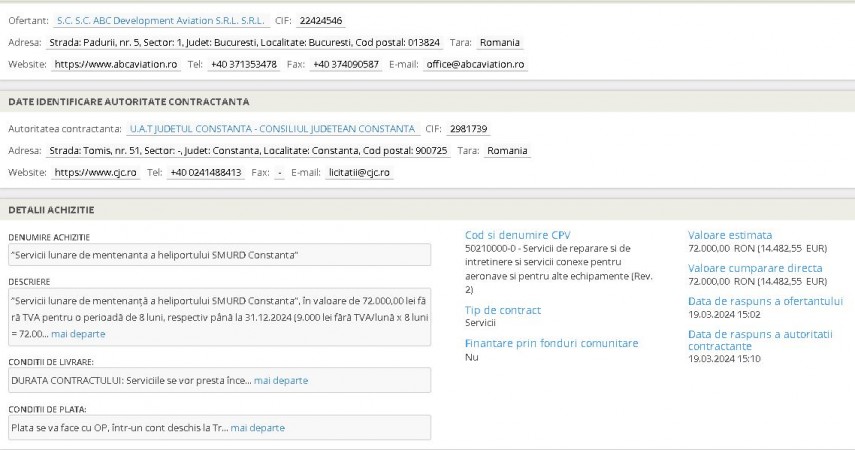
Task: Click the ofertant country value Romania
Action: pos(499,43)
